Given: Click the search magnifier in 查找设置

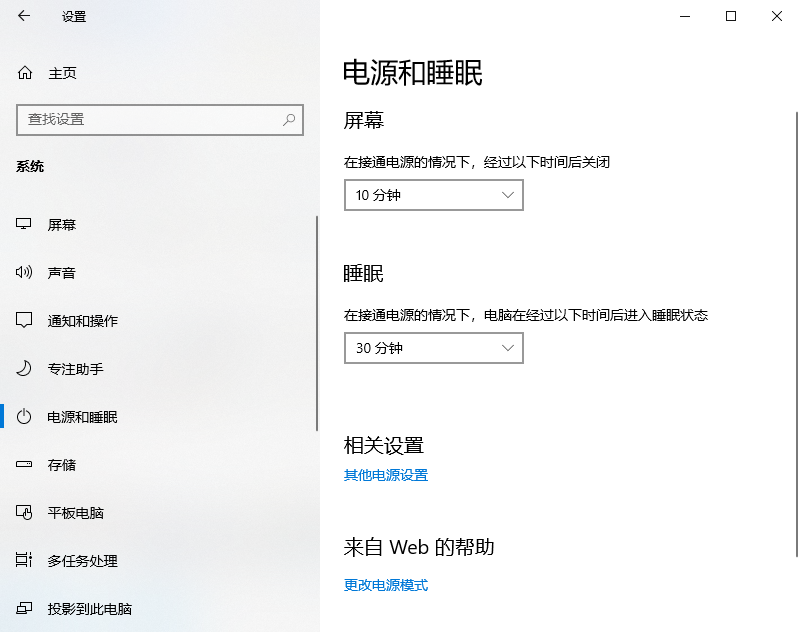Looking at the screenshot, I should coord(289,119).
